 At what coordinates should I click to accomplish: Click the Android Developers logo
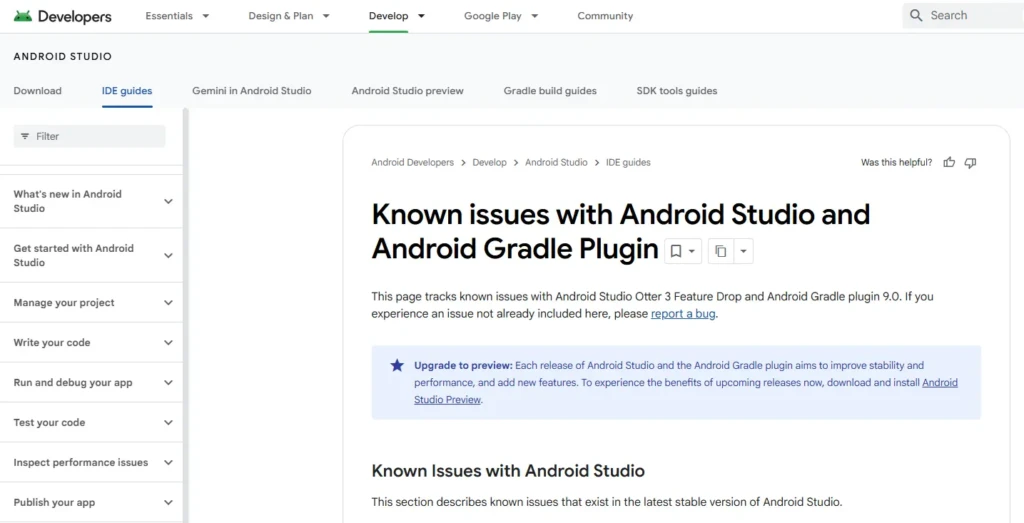pos(63,16)
